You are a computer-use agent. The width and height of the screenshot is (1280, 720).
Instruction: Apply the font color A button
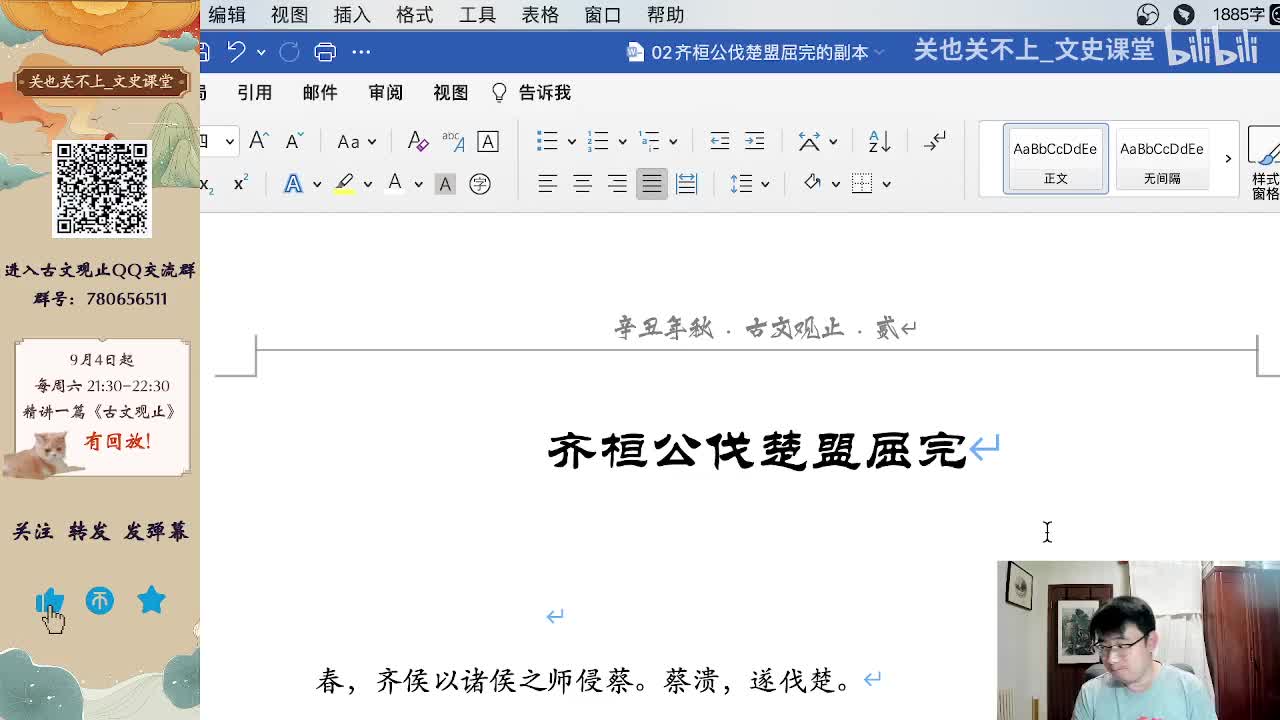(x=395, y=183)
